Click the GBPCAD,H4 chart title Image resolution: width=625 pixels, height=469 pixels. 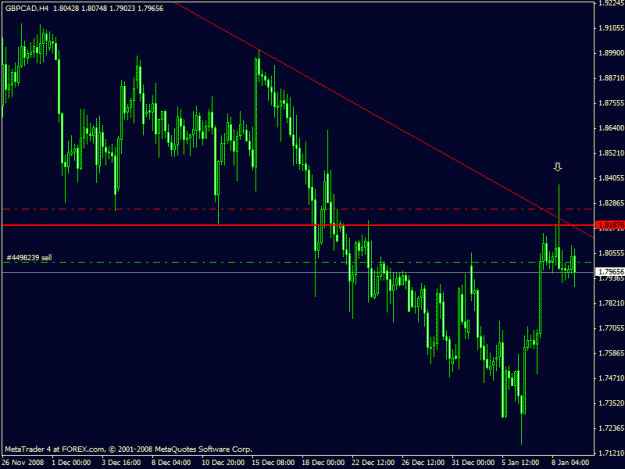[x=27, y=8]
